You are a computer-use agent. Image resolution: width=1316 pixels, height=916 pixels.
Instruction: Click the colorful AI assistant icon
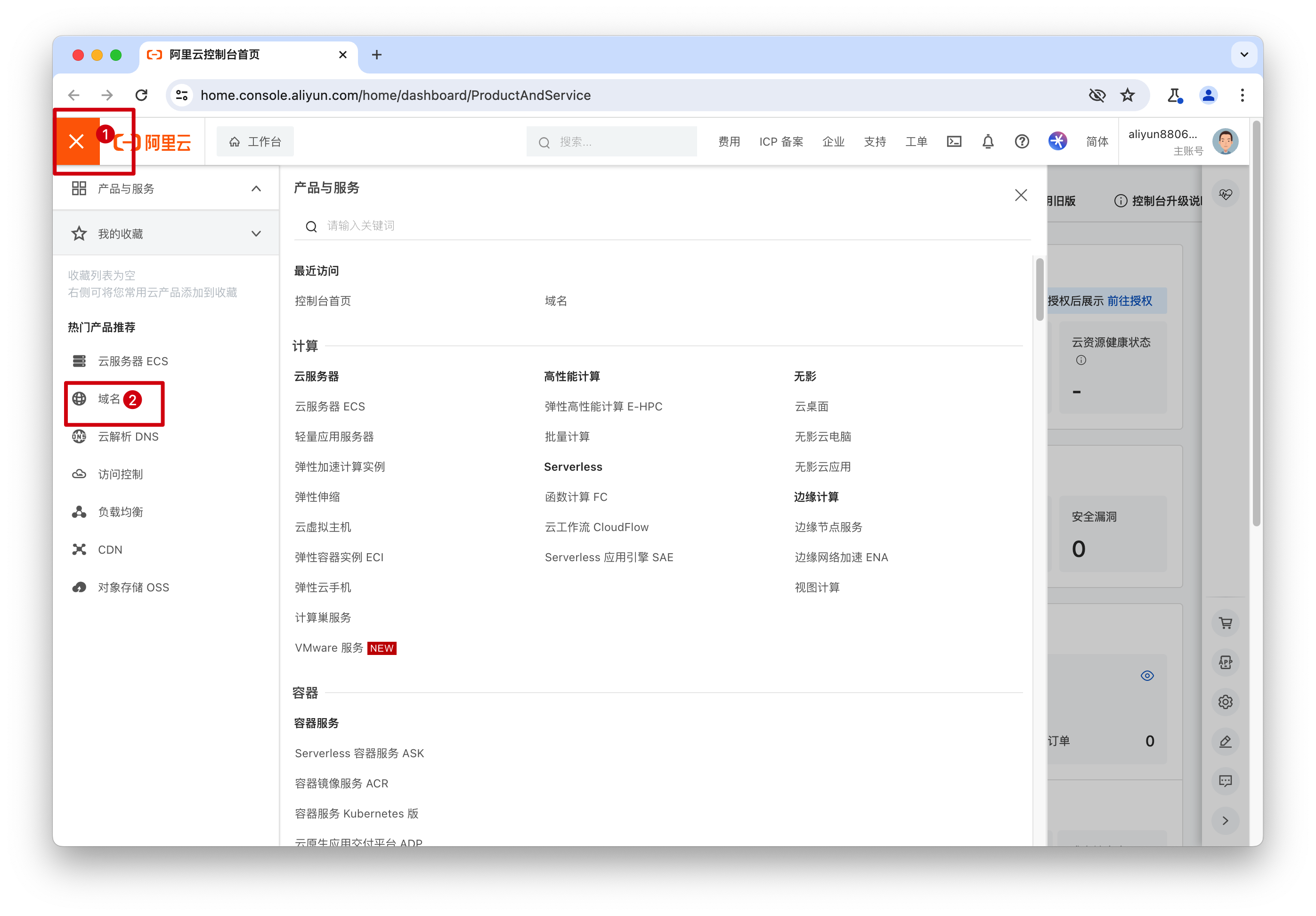pos(1057,141)
